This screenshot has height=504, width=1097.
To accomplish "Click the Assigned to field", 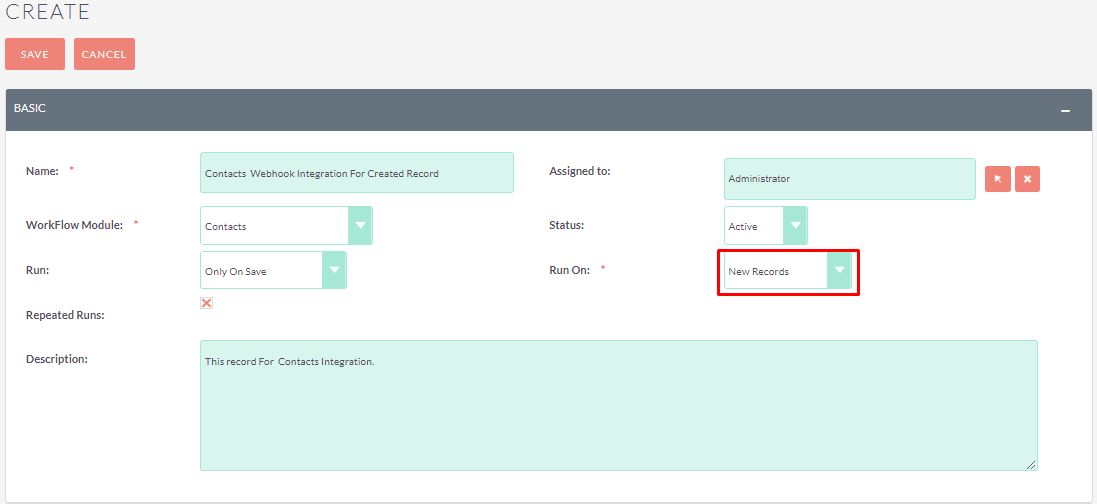I will (x=849, y=178).
